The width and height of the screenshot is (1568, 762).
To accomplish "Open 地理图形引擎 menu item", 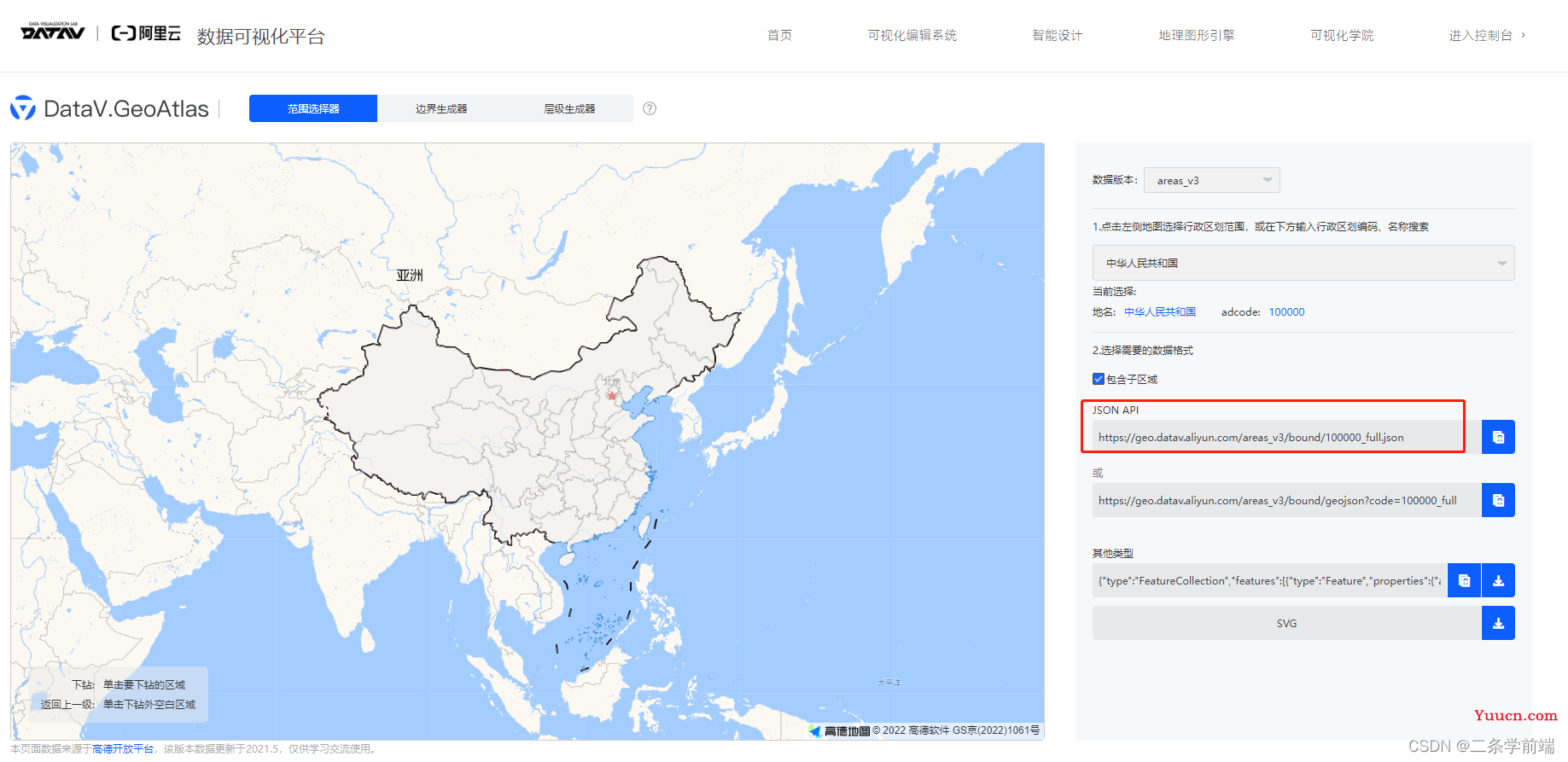I will click(x=1197, y=35).
